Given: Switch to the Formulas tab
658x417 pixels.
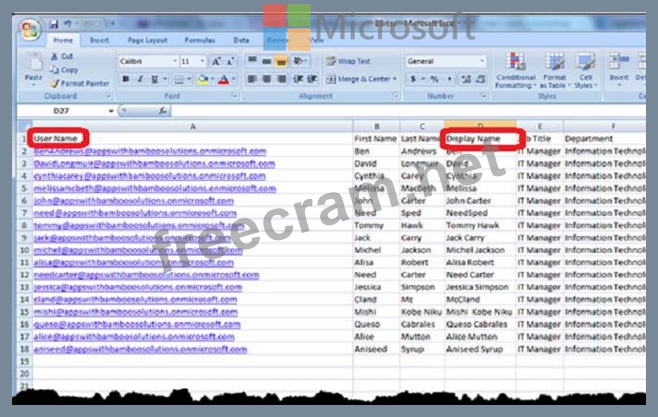Looking at the screenshot, I should (x=200, y=40).
